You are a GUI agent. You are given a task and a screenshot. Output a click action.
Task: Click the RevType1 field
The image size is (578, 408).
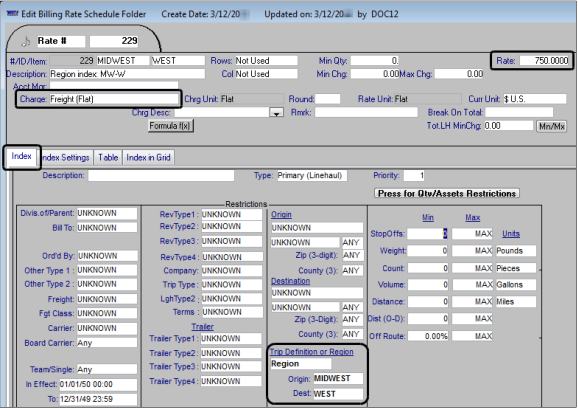(x=232, y=215)
